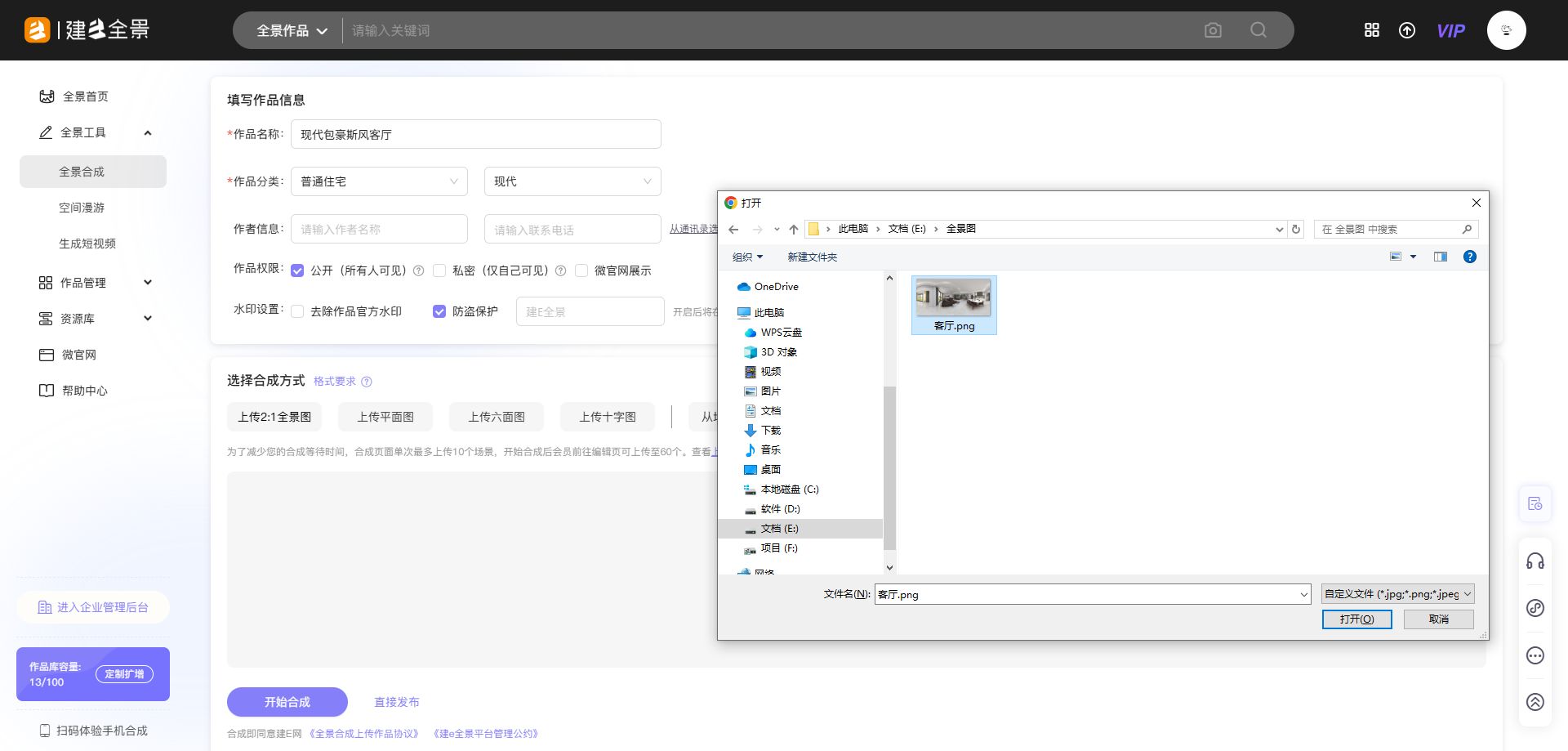1568x751 pixels.
Task: Click the 打开(O) button in dialog
Action: (x=1356, y=619)
